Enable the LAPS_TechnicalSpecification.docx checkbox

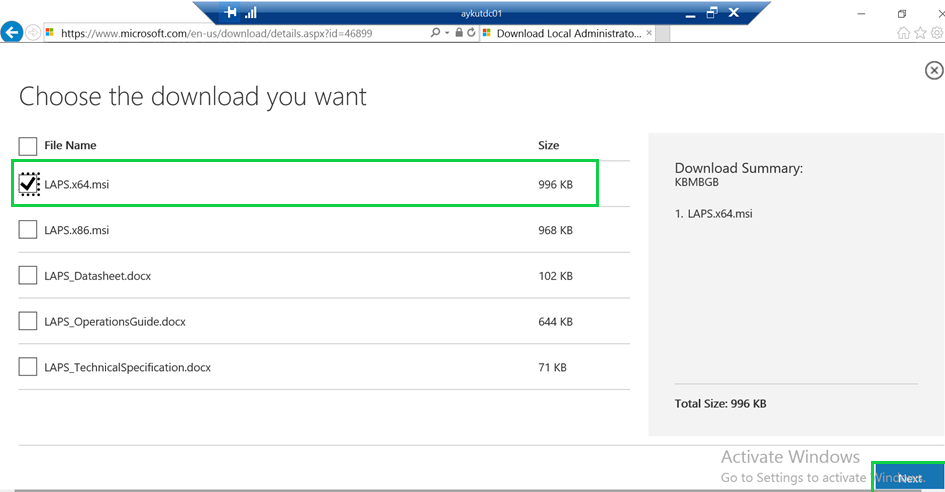[x=28, y=367]
